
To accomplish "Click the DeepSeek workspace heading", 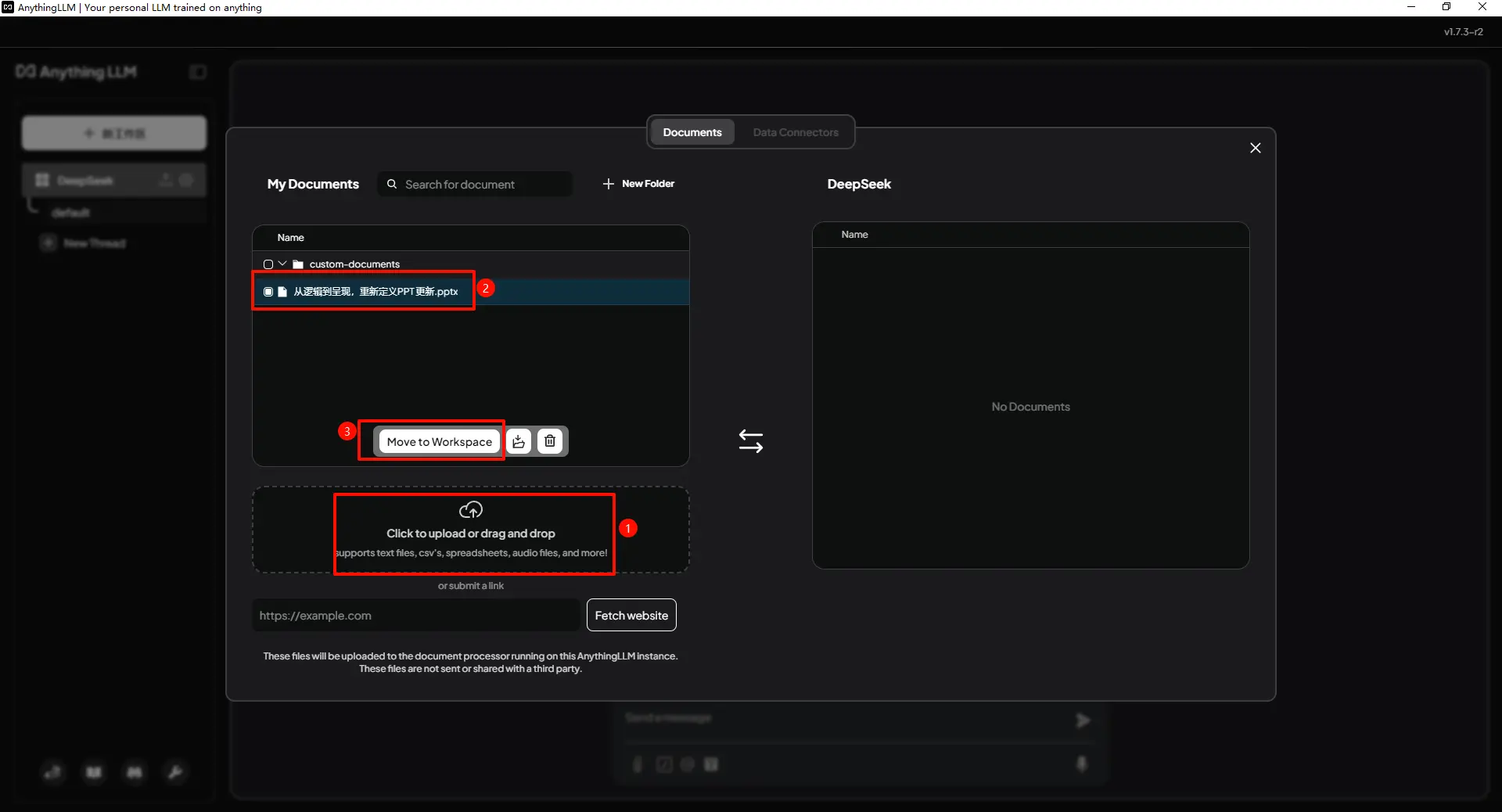I will [859, 184].
